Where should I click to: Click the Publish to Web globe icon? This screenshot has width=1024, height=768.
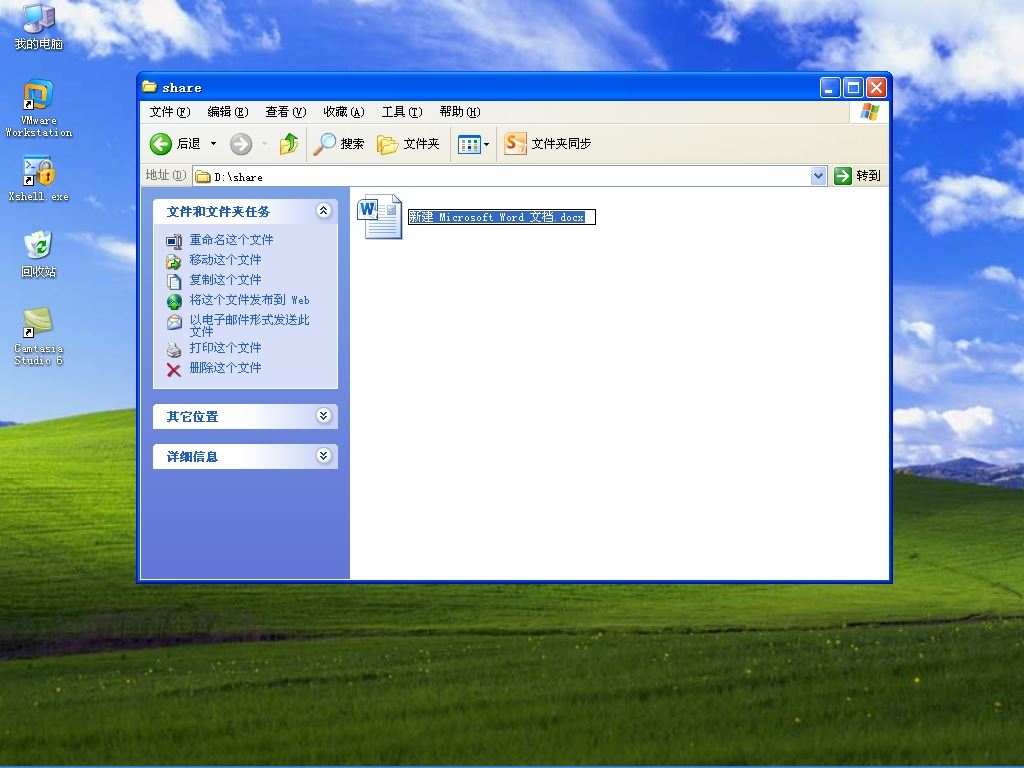[174, 301]
